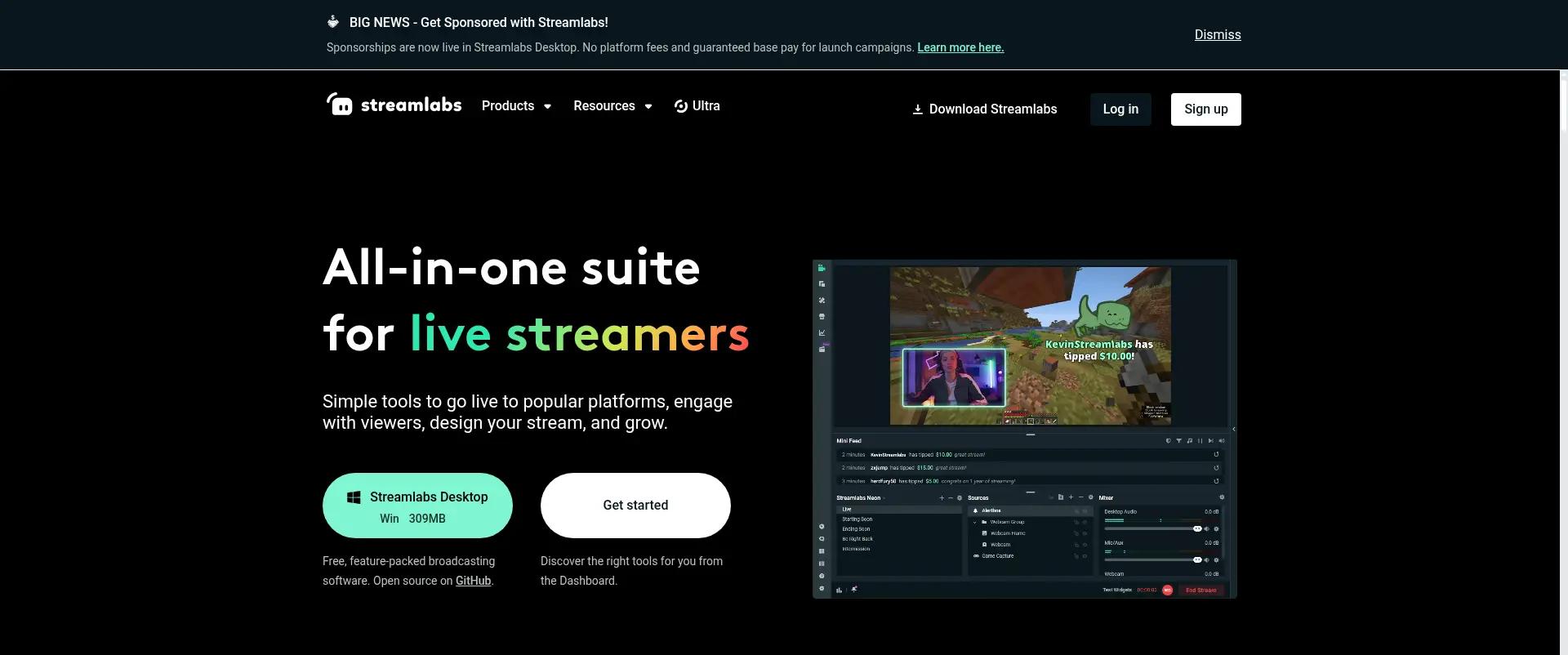This screenshot has height=655, width=1568.
Task: Open the GitHub link
Action: tap(473, 581)
